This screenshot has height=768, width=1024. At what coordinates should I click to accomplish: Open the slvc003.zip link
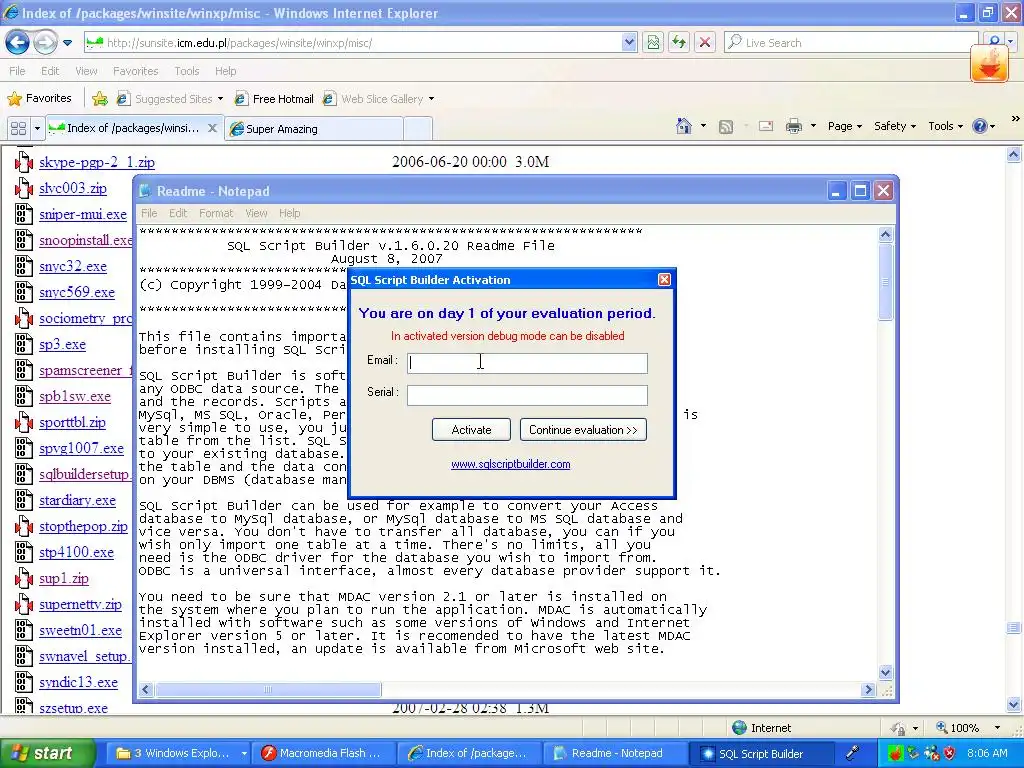coord(72,188)
